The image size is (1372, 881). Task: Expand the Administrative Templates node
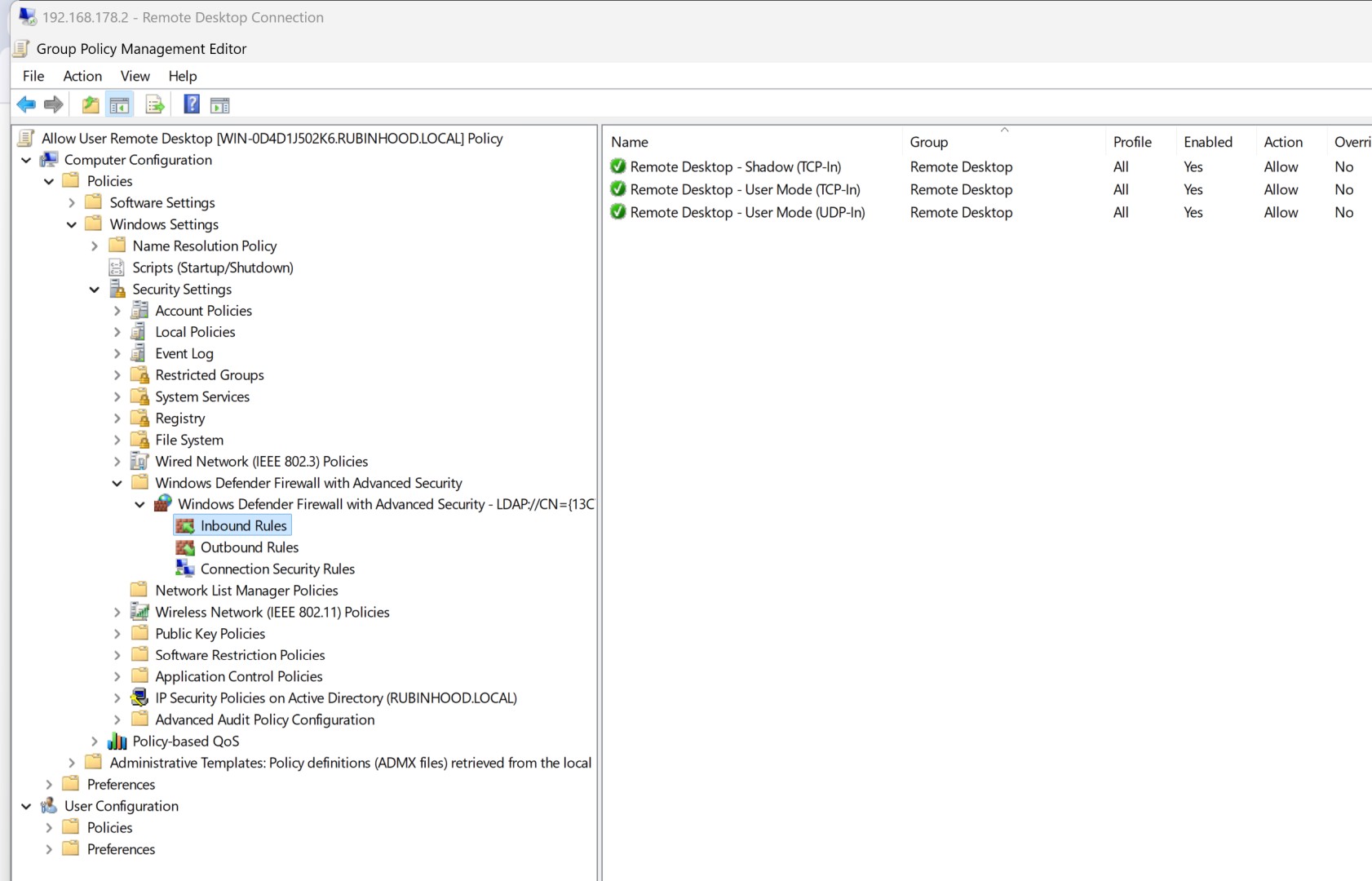[72, 763]
